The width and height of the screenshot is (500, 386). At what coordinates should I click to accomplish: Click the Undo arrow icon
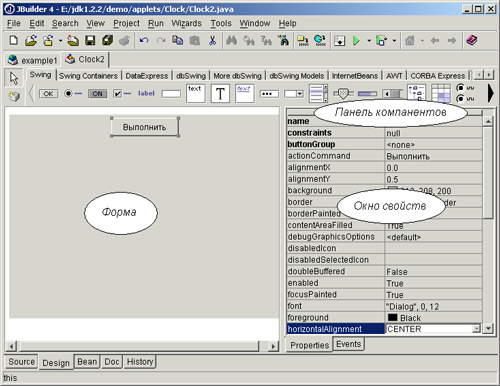(144, 41)
